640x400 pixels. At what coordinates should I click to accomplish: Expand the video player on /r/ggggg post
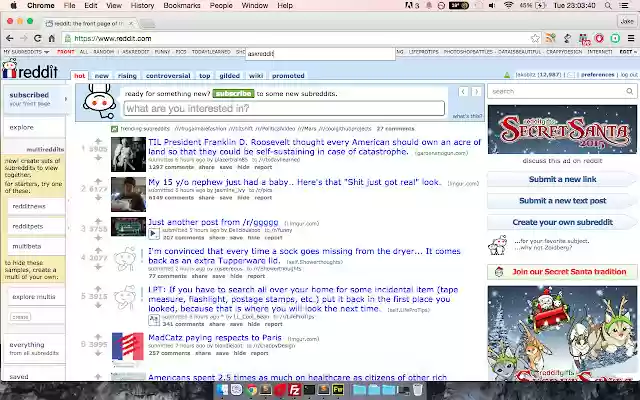(153, 233)
